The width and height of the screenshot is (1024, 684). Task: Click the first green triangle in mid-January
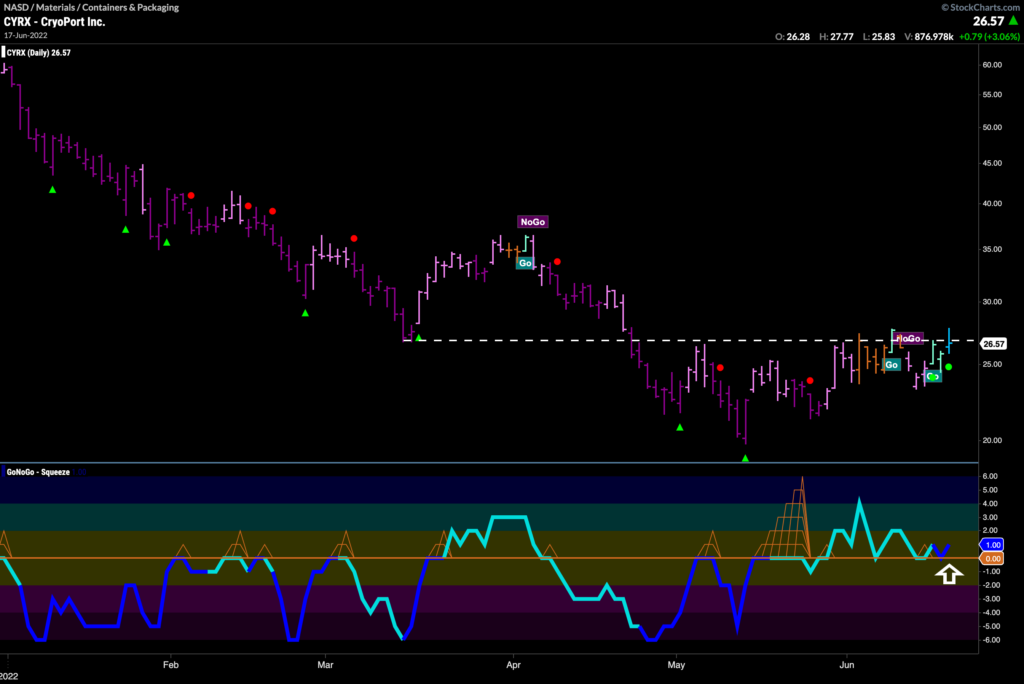53,189
